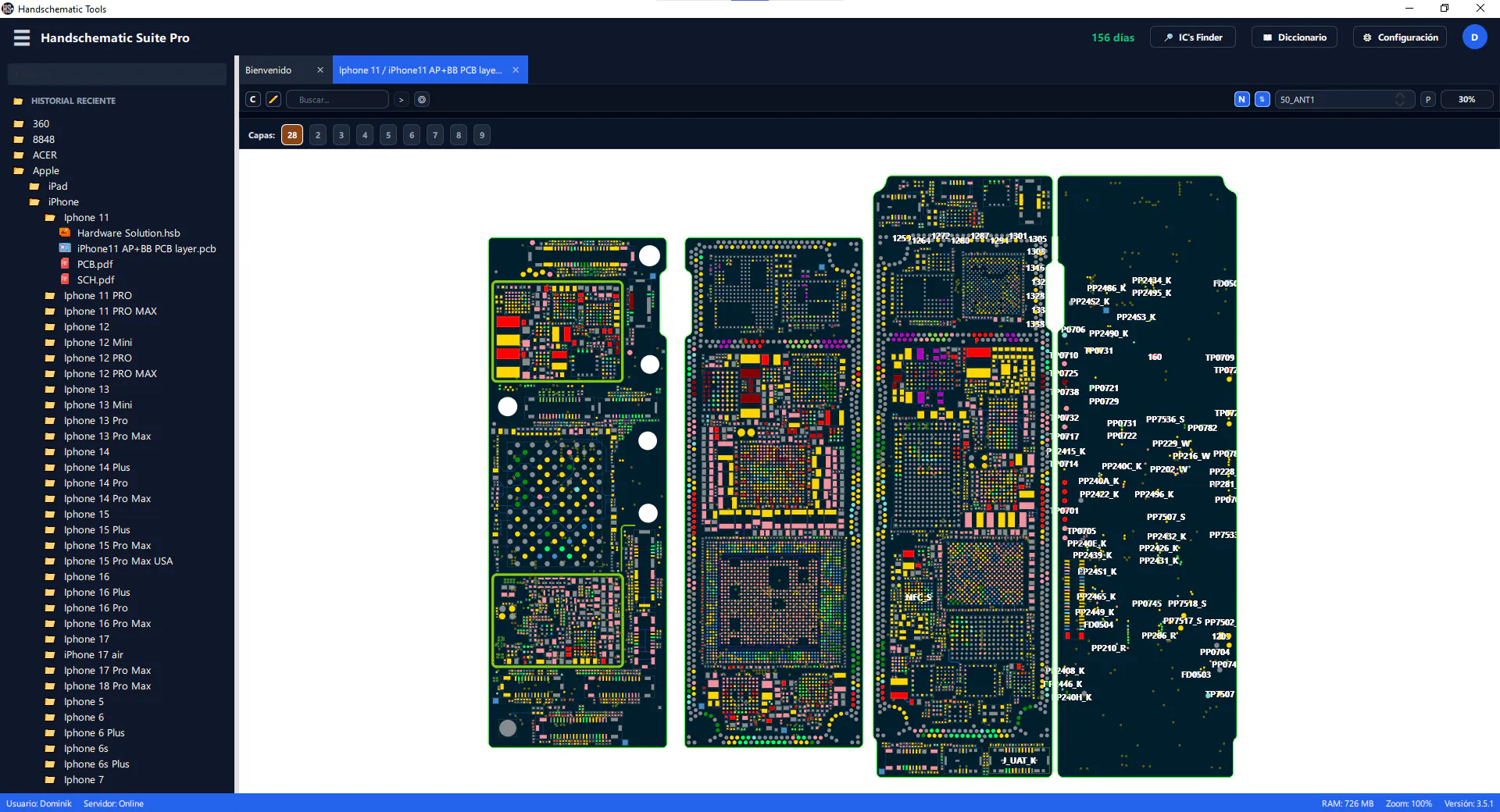Click the Iphone 17 air folder icon

click(x=50, y=654)
